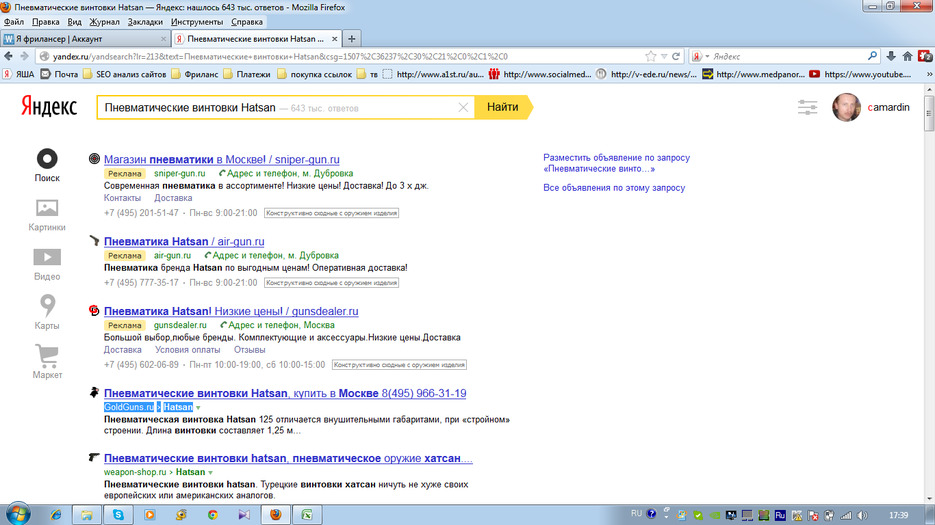Close the 'Я фрилансер | Аккаунт' tab
935x525 pixels.
click(x=163, y=39)
